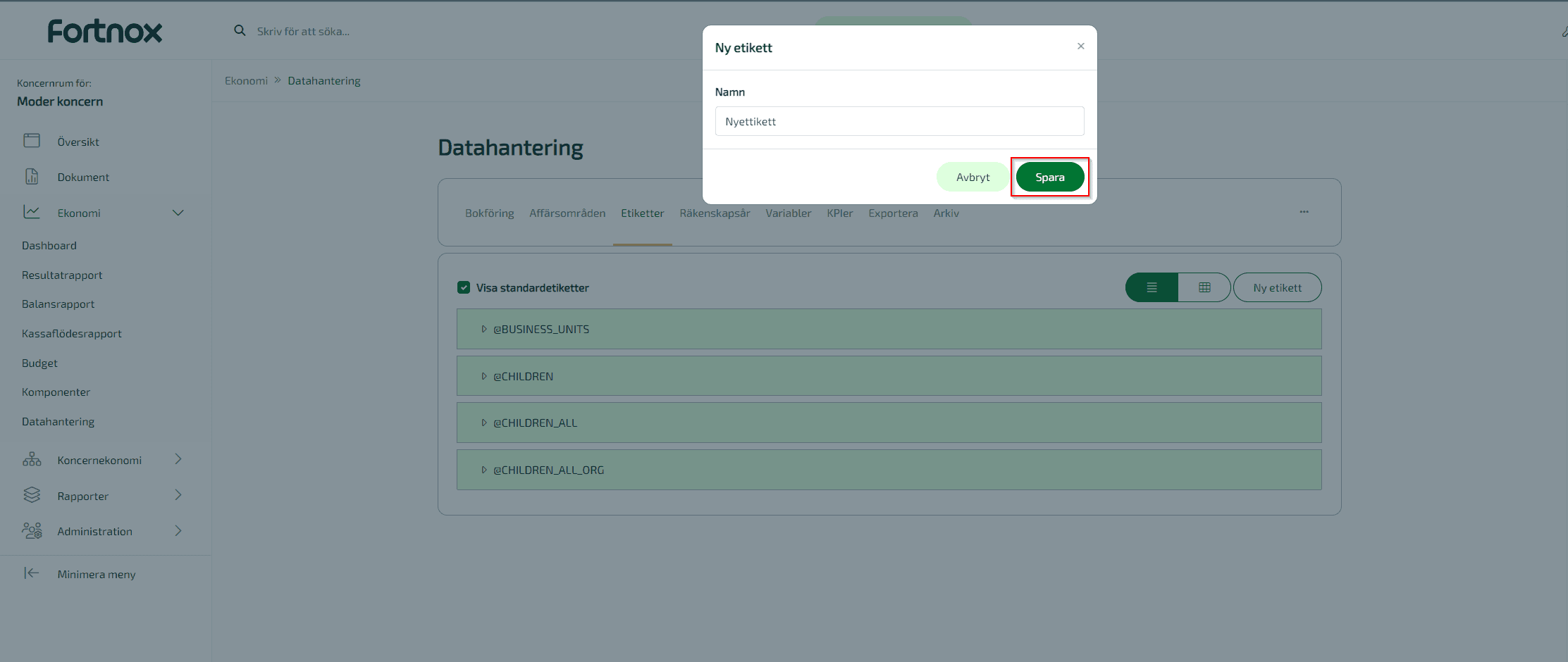Click the Datahantering breadcrumb
Image resolution: width=1568 pixels, height=662 pixels.
(323, 80)
